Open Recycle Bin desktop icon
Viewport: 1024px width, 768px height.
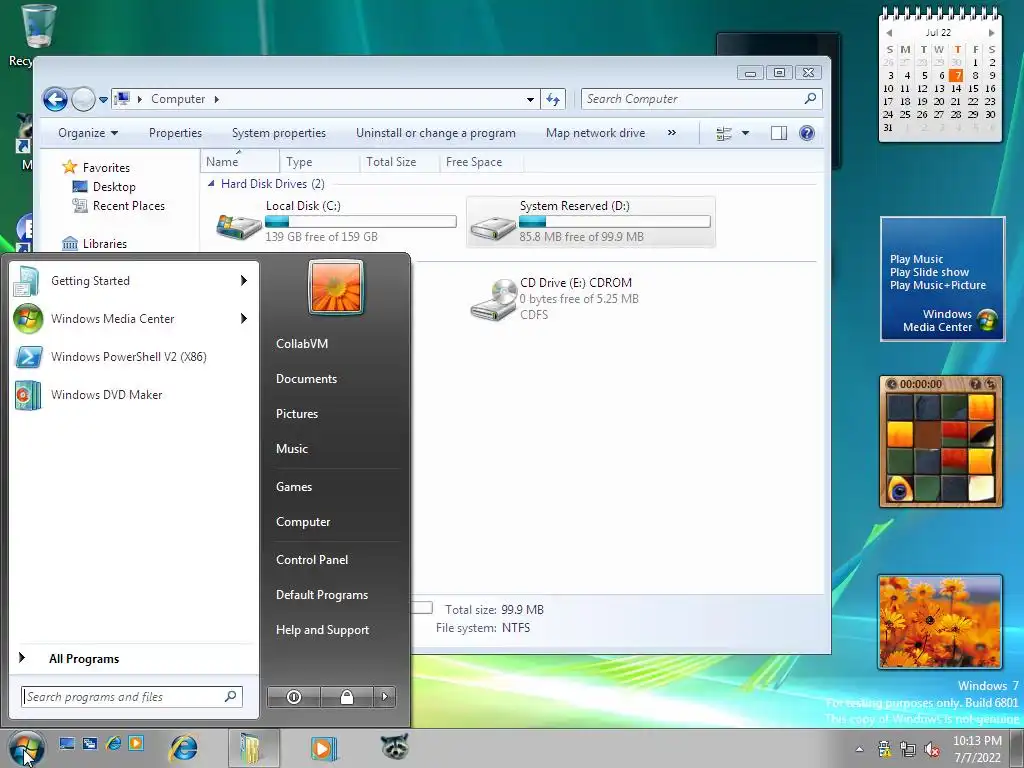tap(38, 34)
